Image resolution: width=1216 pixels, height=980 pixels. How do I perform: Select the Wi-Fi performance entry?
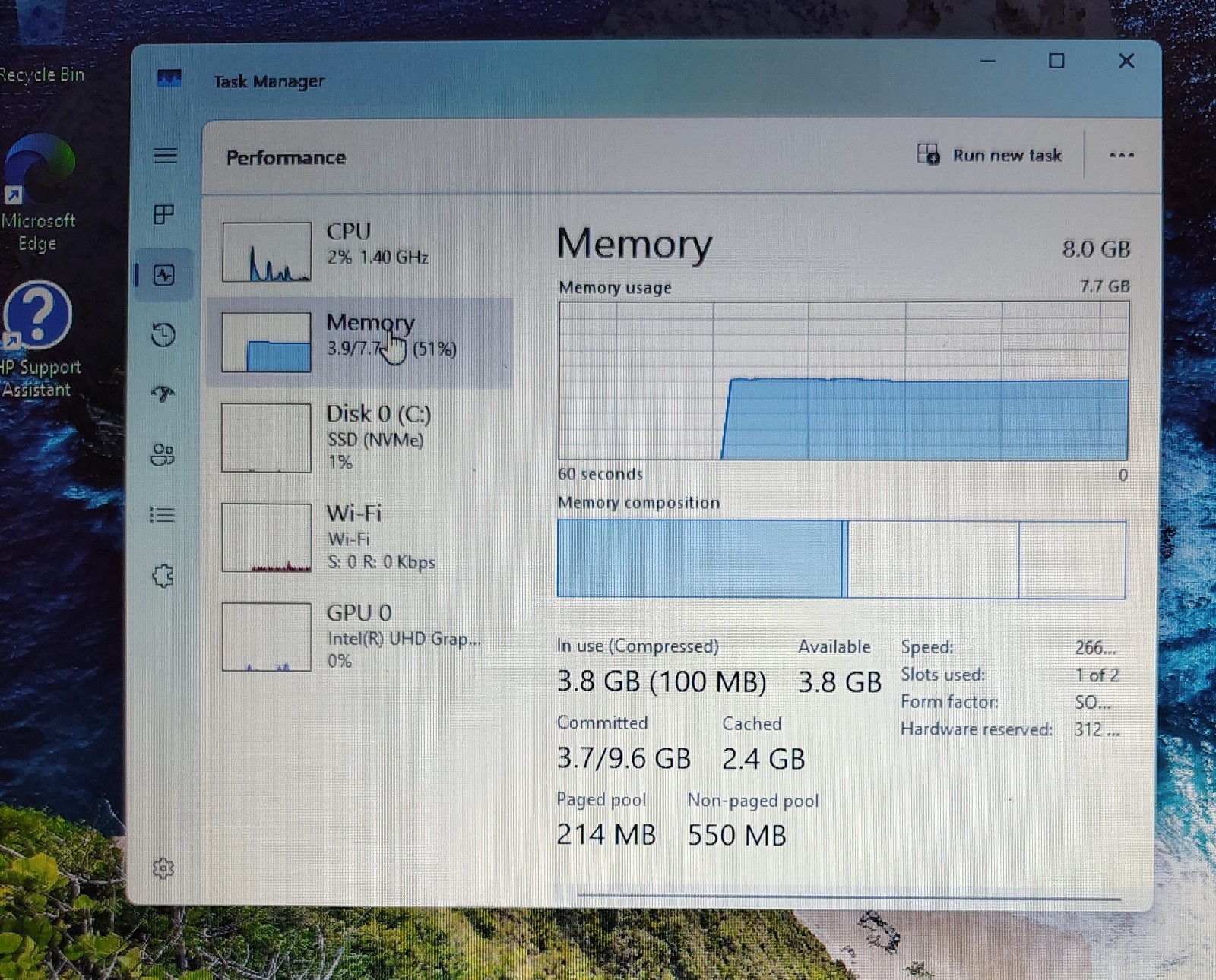(359, 537)
